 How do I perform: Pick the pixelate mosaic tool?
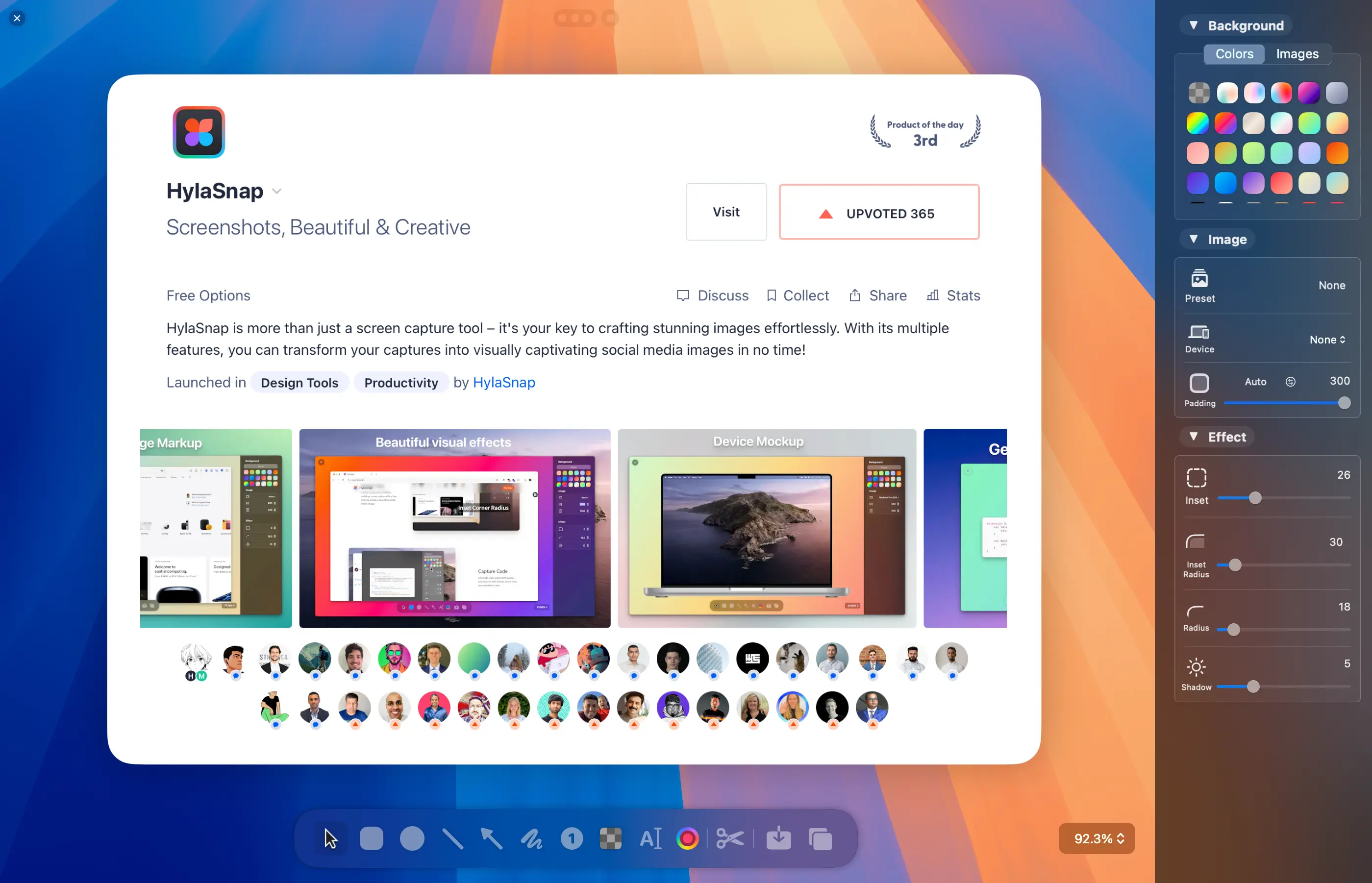pos(610,838)
